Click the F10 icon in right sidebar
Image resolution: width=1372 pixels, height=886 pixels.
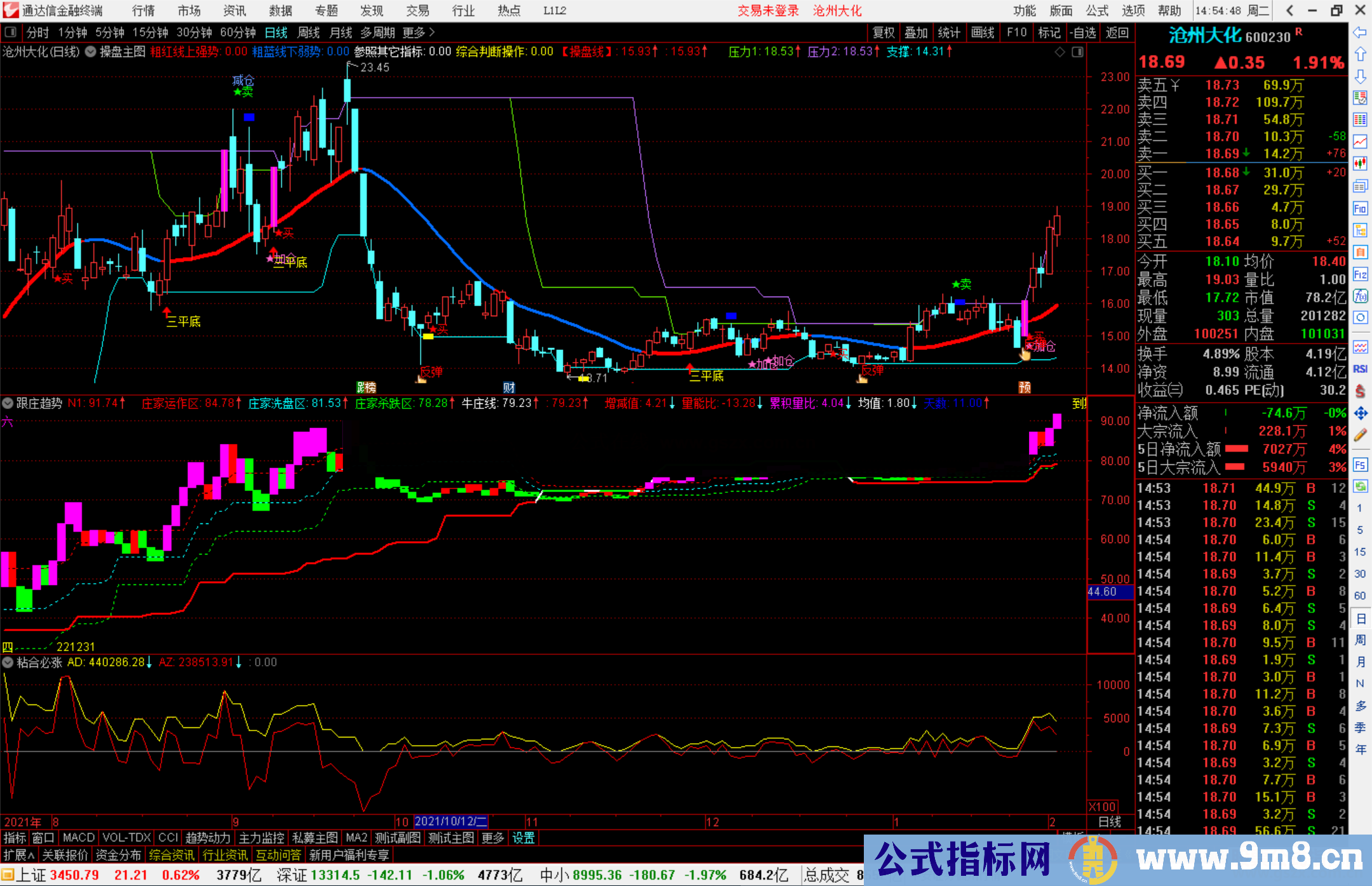tap(1360, 208)
